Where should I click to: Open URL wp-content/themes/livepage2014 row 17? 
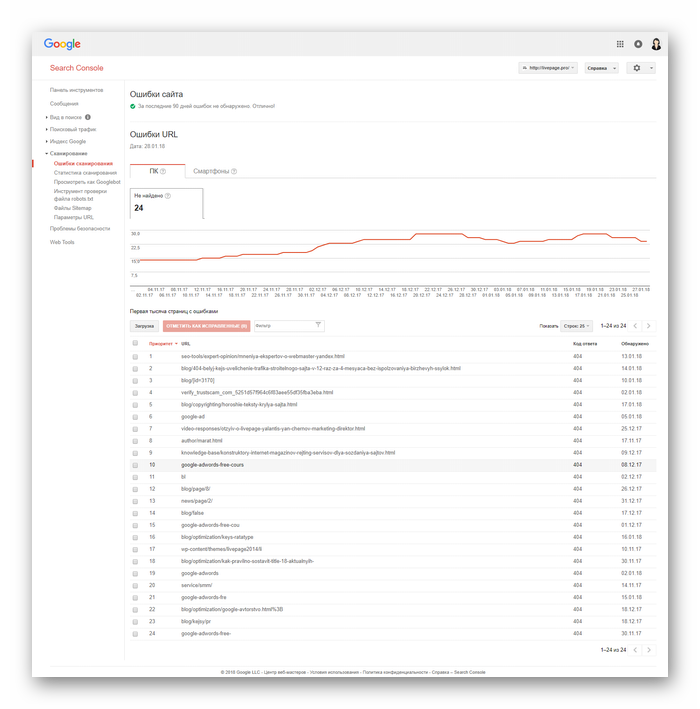[x=222, y=549]
